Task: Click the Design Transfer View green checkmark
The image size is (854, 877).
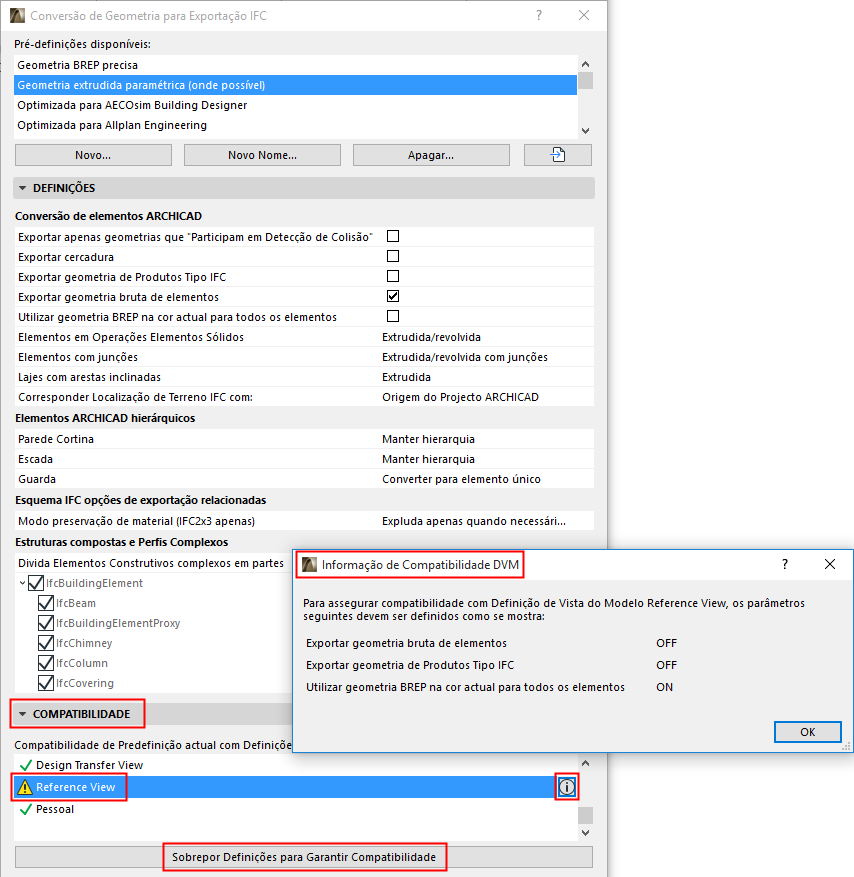Action: point(26,765)
